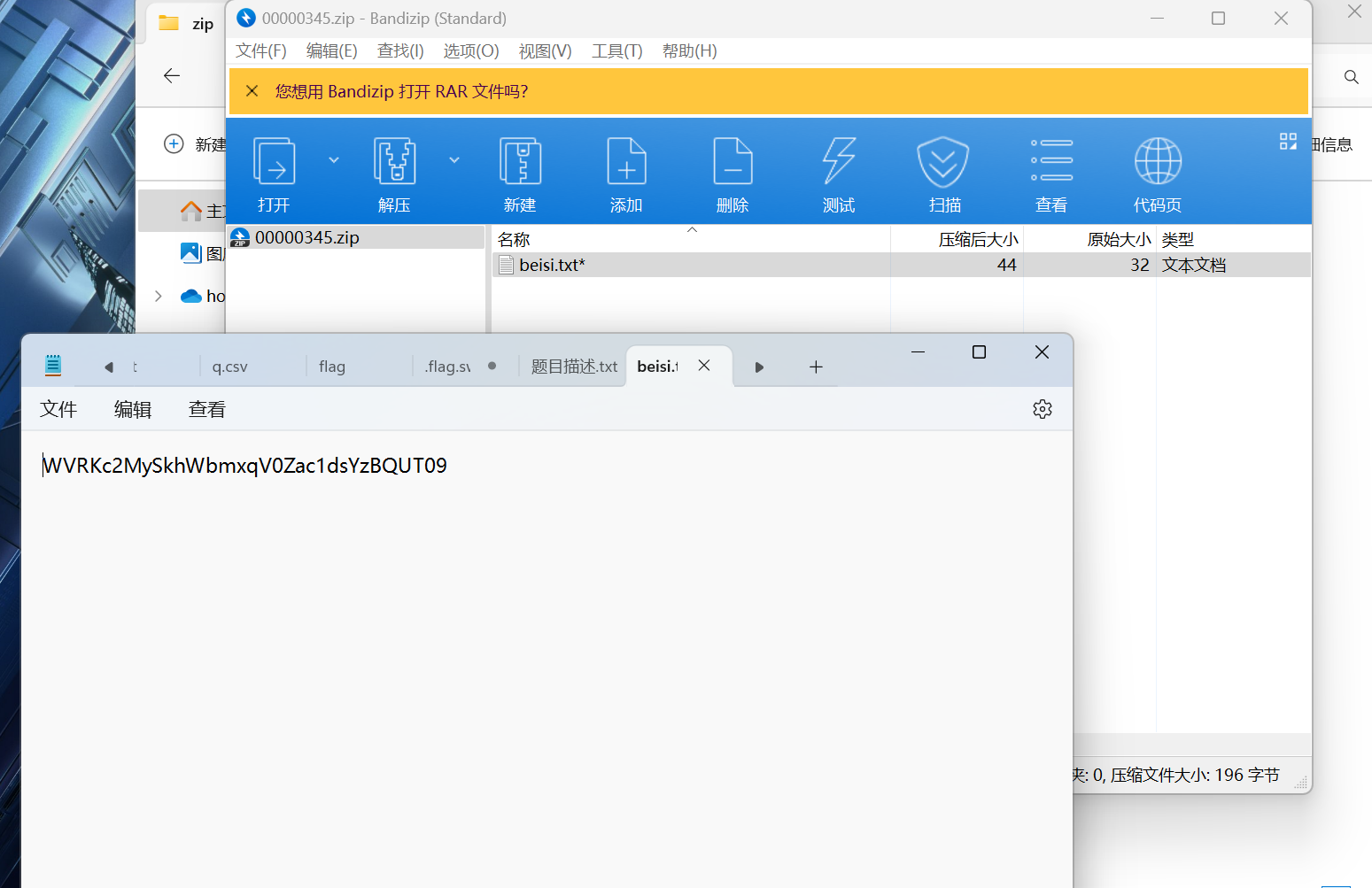Click the OneDrive cloud icon in Explorer sidebar

pyautogui.click(x=190, y=296)
